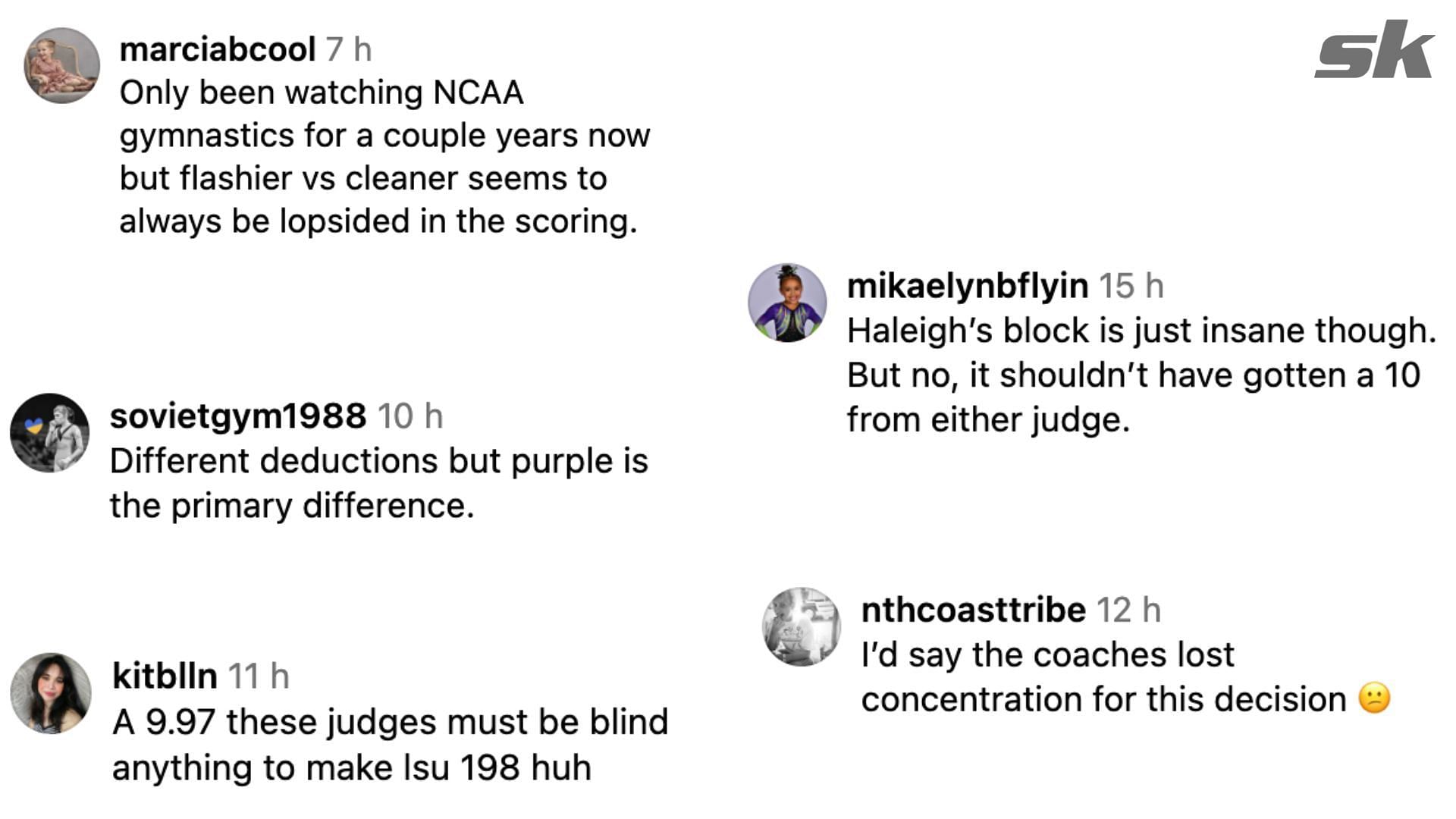This screenshot has width=1456, height=819.
Task: Click the 12 h comment timestamp
Action: (1128, 610)
